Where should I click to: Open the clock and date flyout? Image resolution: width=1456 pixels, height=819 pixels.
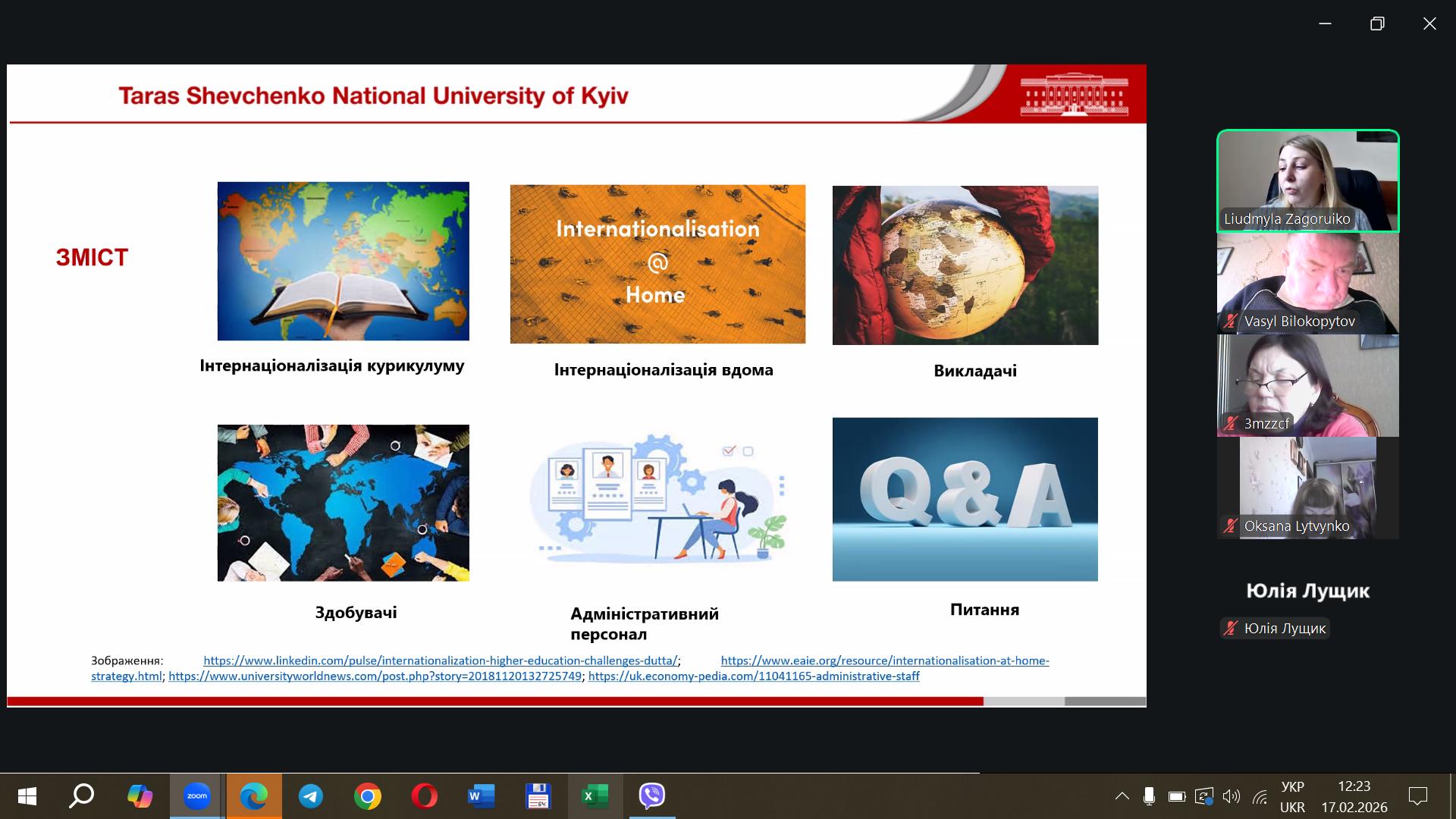1354,796
